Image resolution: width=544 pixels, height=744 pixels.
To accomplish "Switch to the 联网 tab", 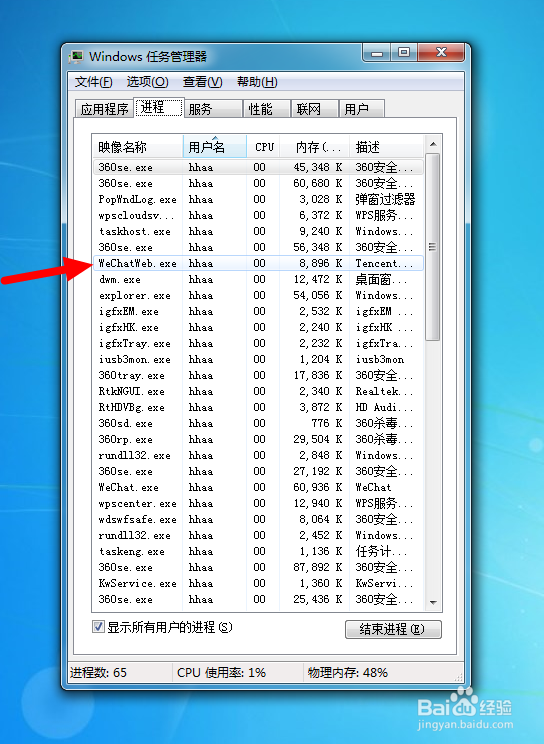I will click(314, 109).
